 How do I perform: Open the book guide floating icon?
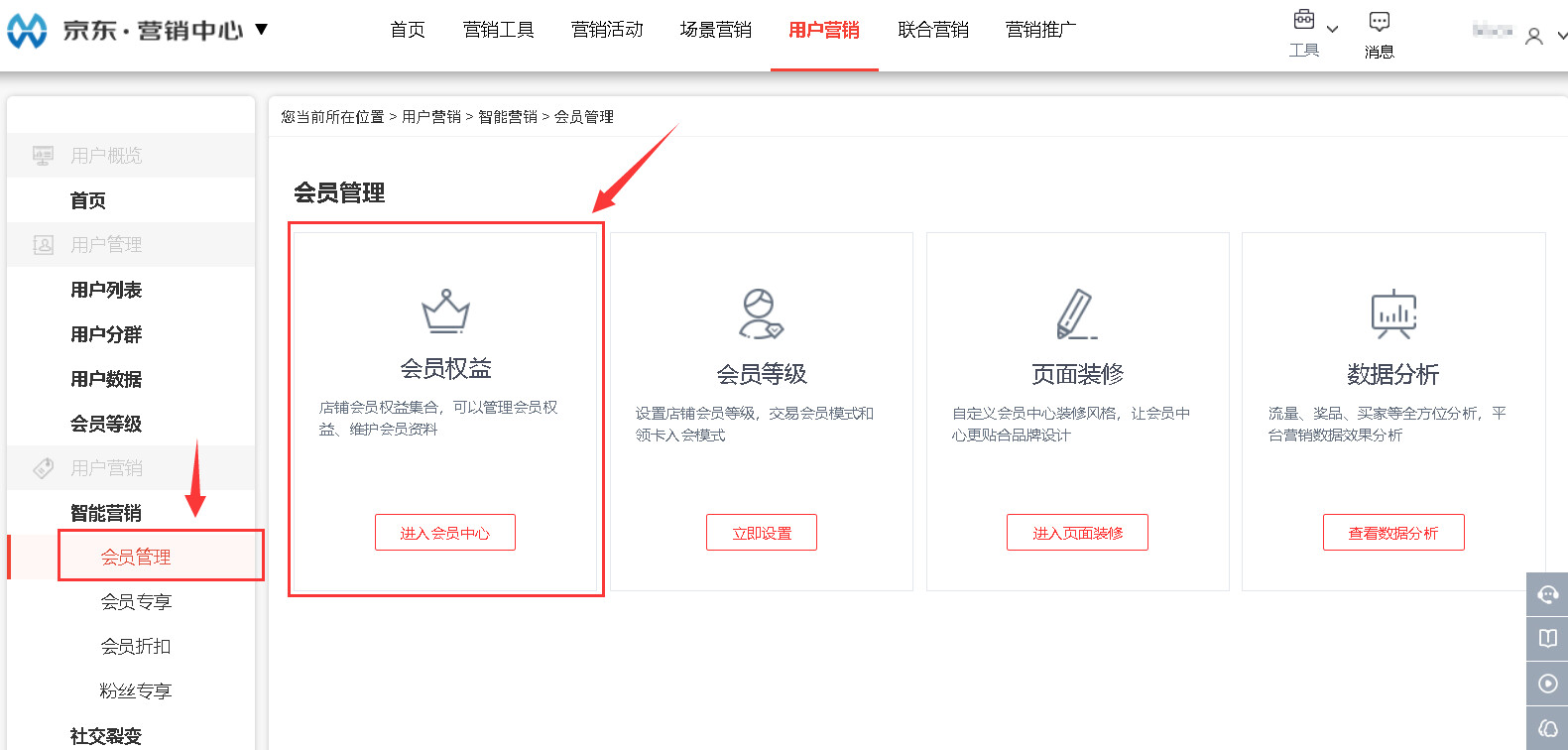(x=1547, y=639)
